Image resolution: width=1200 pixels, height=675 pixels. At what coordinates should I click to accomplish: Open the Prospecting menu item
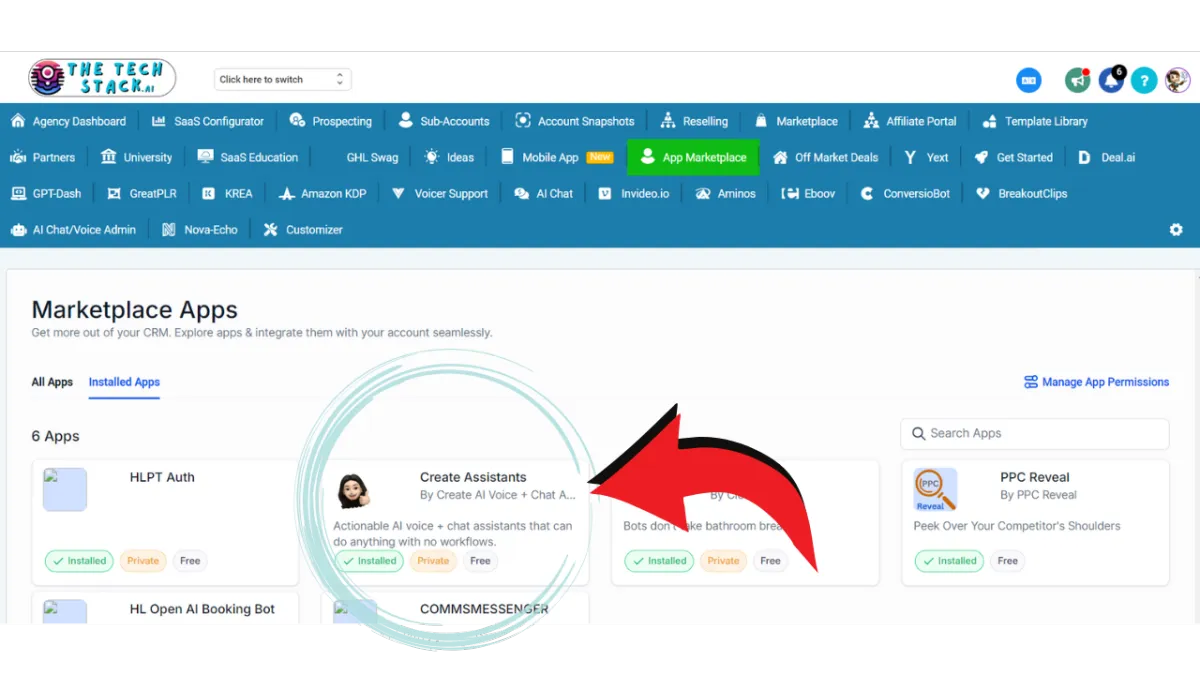331,121
